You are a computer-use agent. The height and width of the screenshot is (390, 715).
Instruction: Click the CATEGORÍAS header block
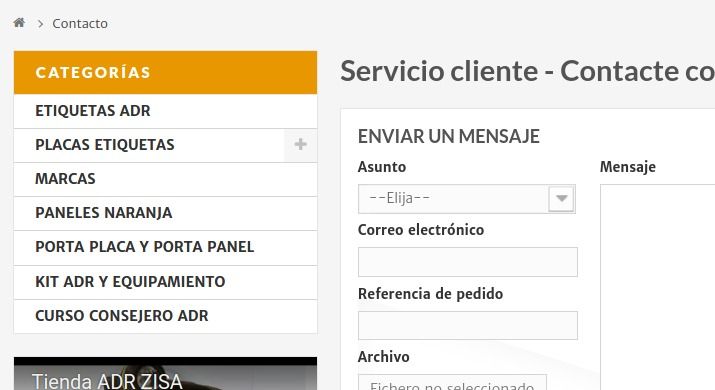coord(166,73)
